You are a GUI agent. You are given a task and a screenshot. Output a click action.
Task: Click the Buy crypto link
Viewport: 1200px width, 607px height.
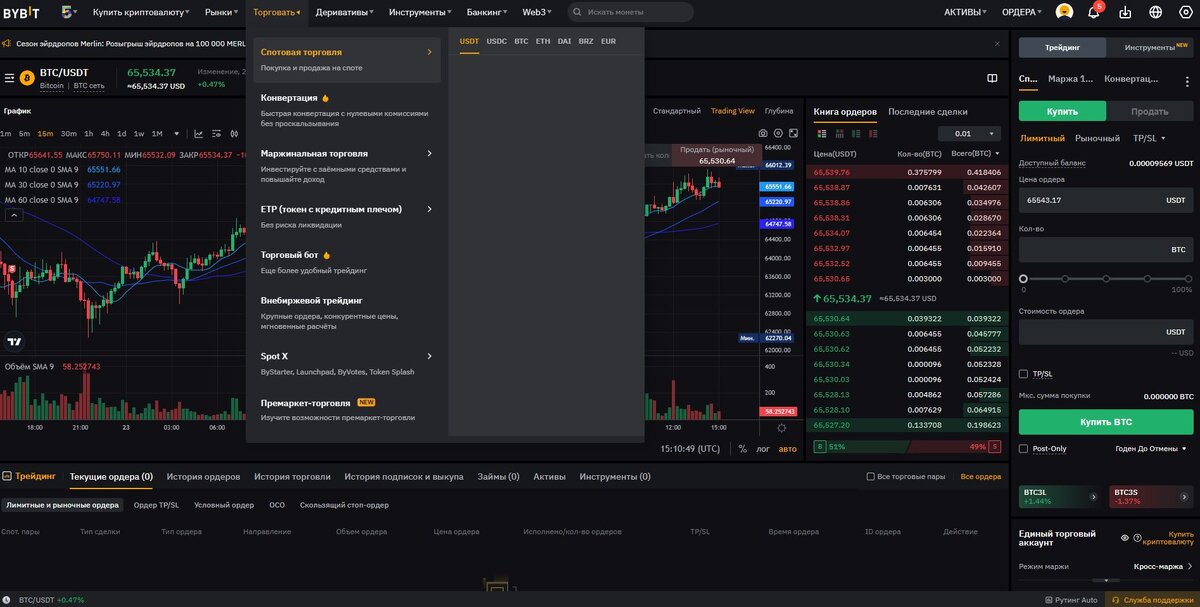pos(1167,538)
